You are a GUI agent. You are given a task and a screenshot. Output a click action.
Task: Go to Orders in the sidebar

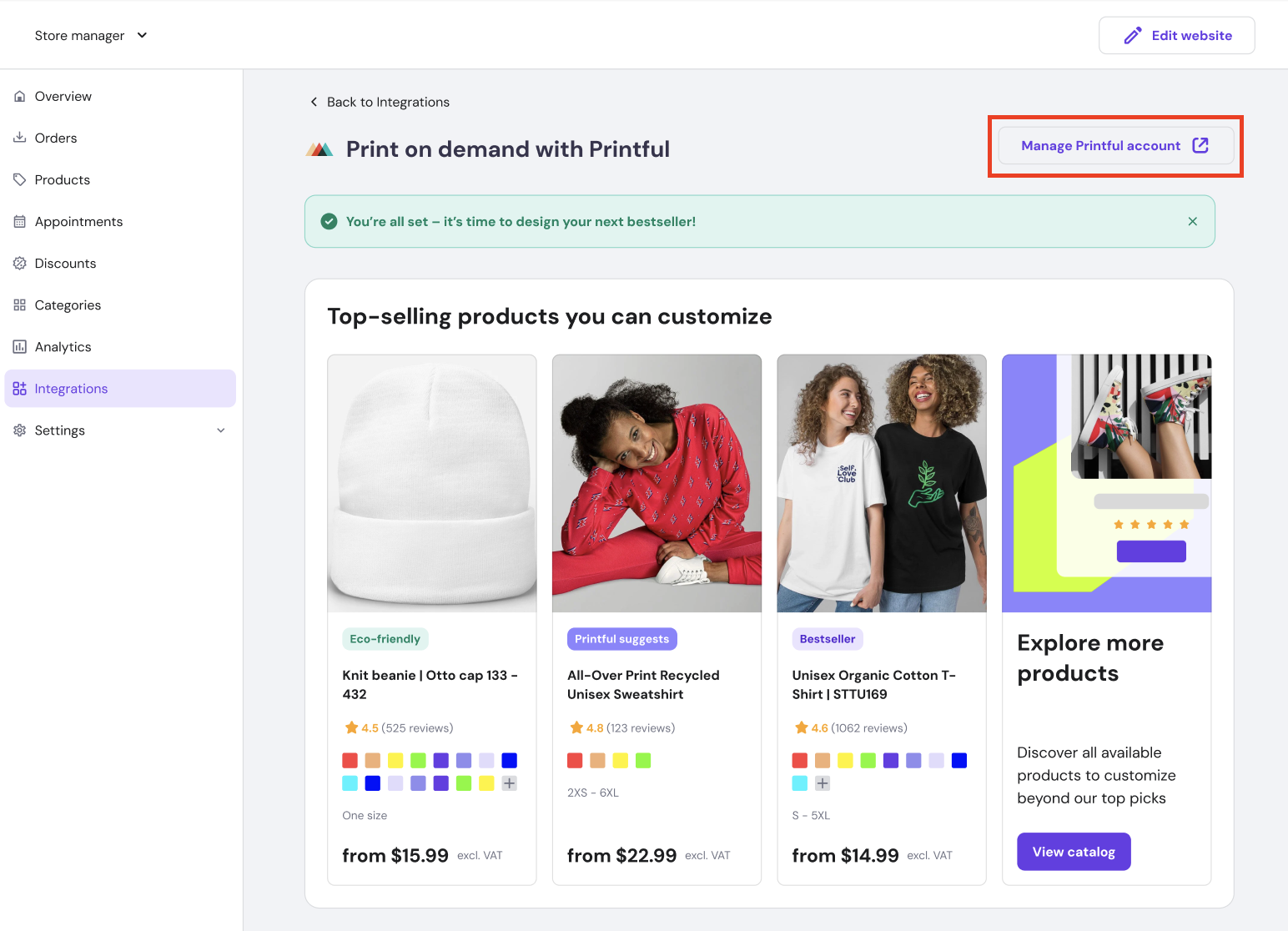coord(56,138)
